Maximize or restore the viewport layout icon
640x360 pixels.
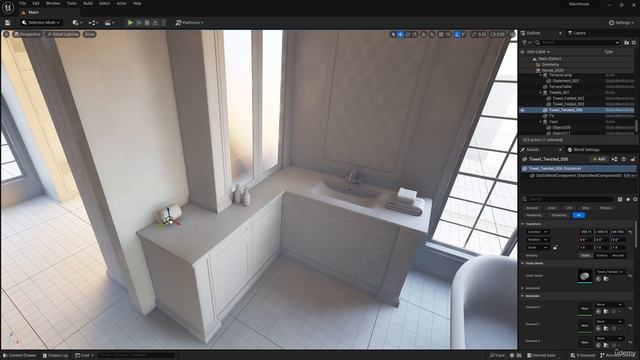click(512, 35)
